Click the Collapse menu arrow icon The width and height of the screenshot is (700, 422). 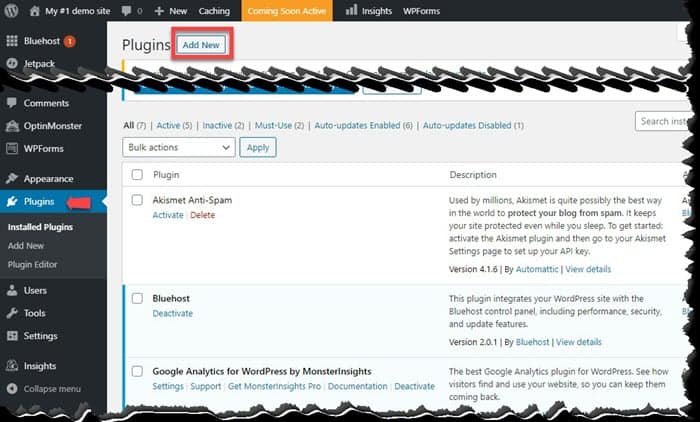click(12, 389)
